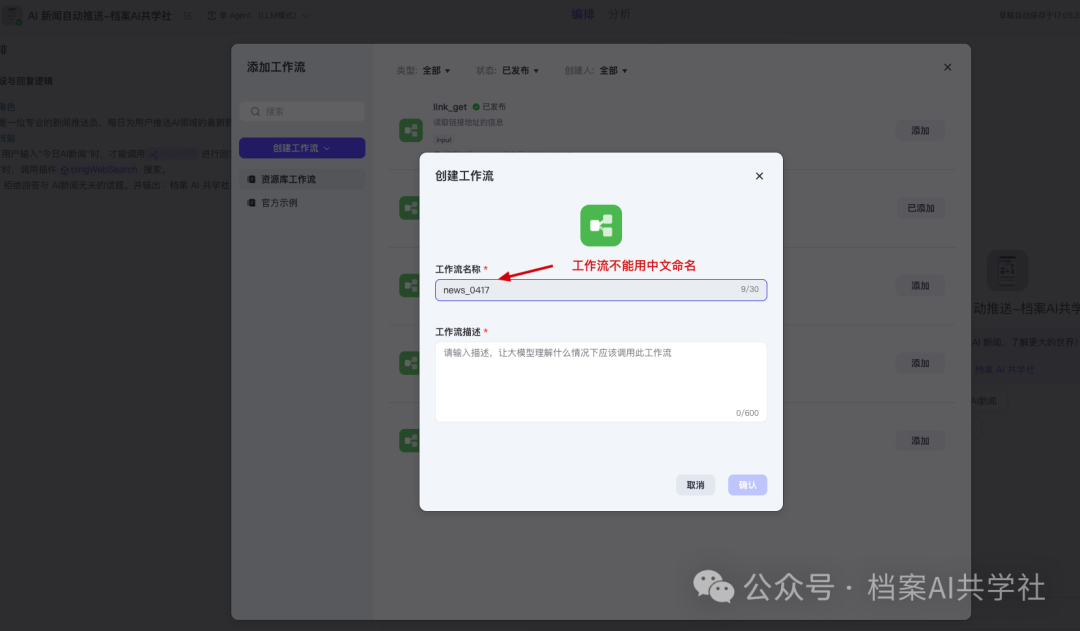Click the link_get workflow name
The image size is (1080, 631).
(x=450, y=107)
